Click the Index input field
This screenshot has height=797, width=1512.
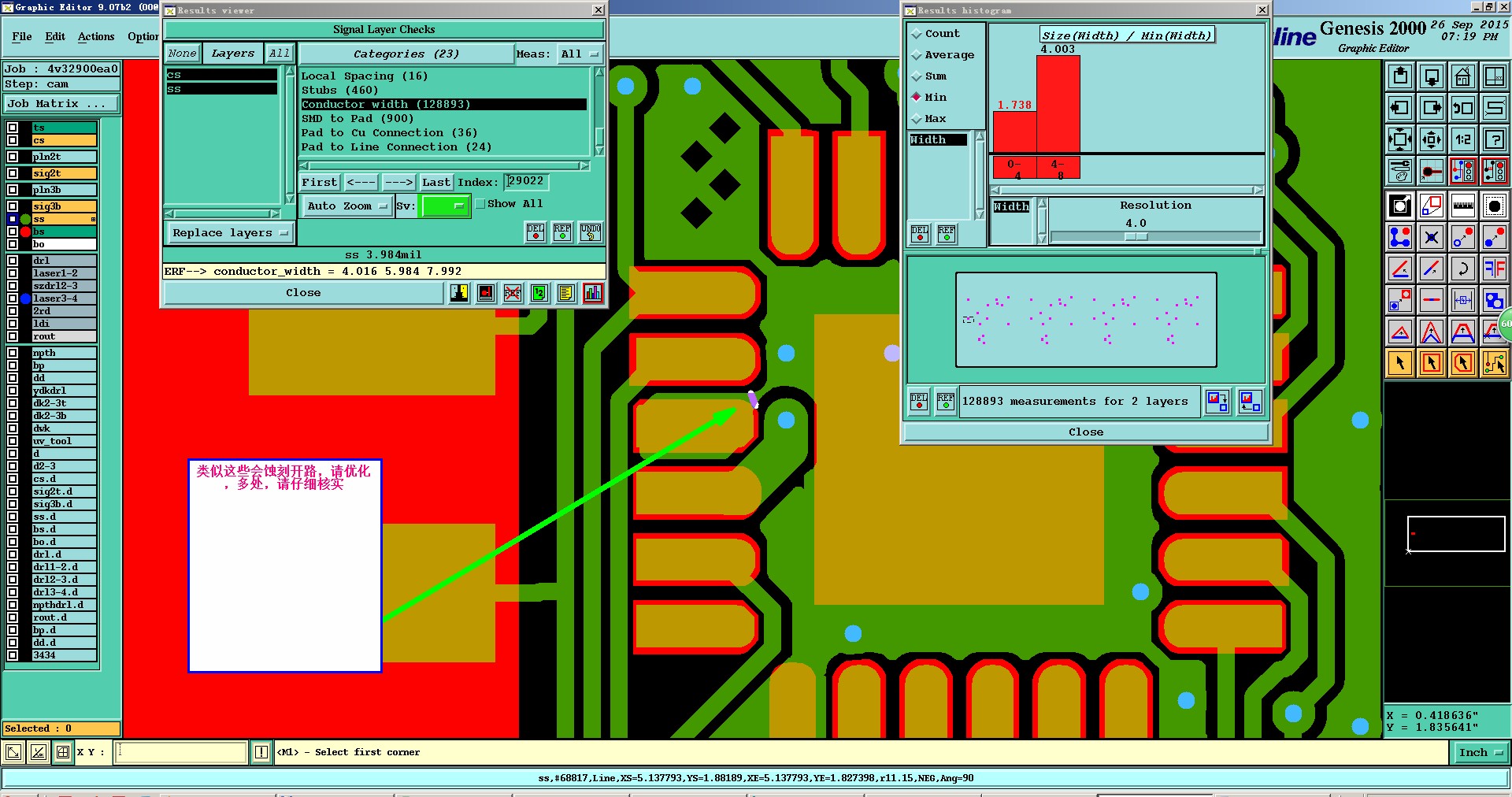(x=526, y=182)
